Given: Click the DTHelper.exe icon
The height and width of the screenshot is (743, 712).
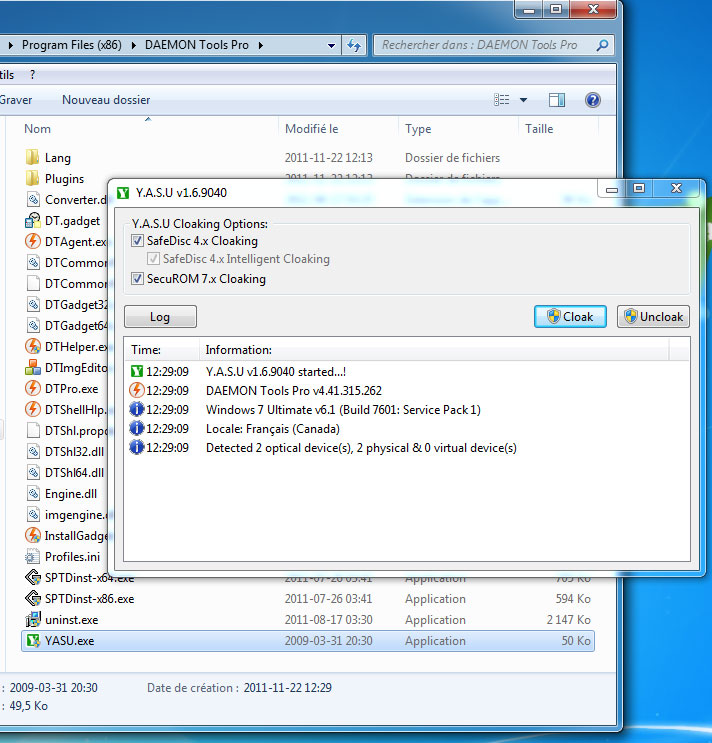Looking at the screenshot, I should [32, 346].
